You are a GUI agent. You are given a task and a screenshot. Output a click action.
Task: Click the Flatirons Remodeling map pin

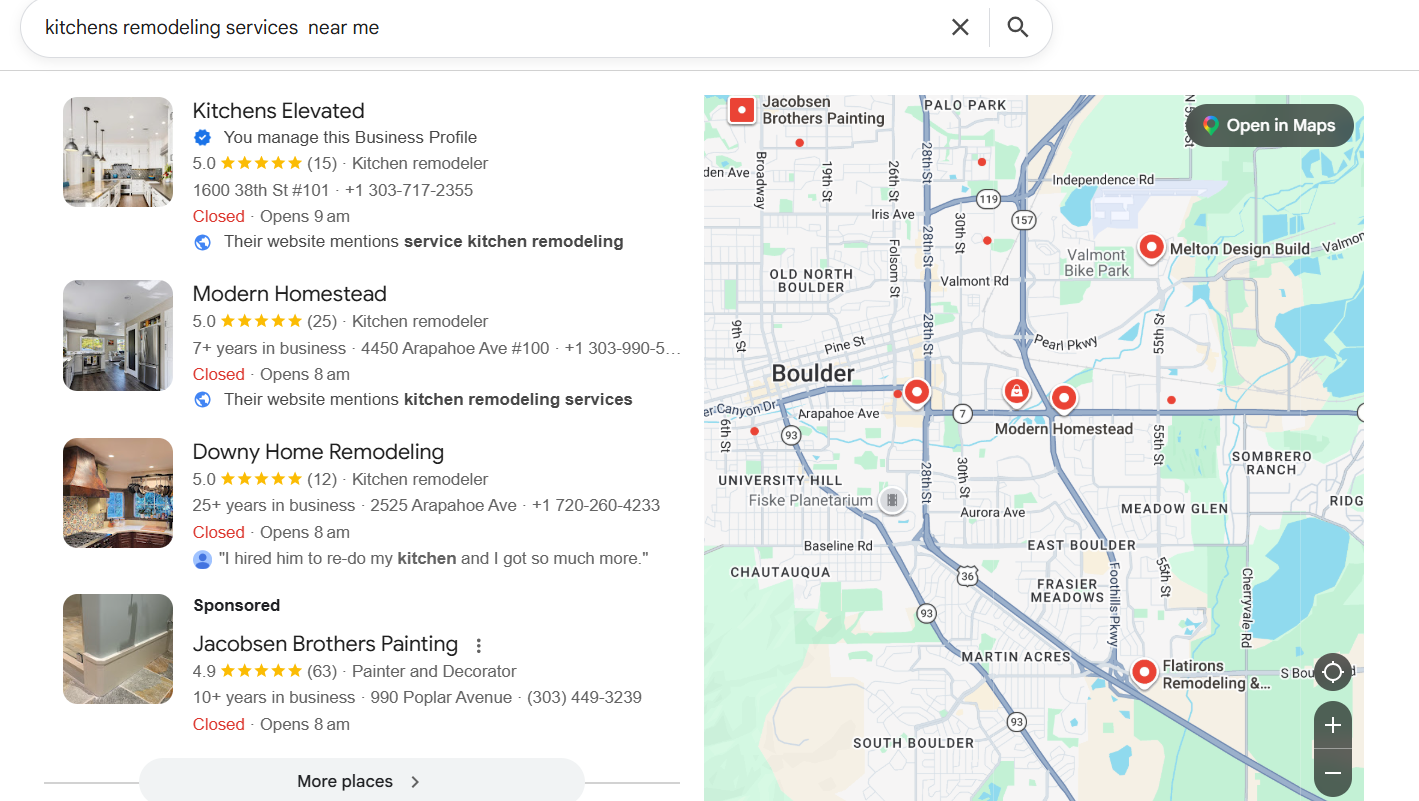click(1143, 671)
